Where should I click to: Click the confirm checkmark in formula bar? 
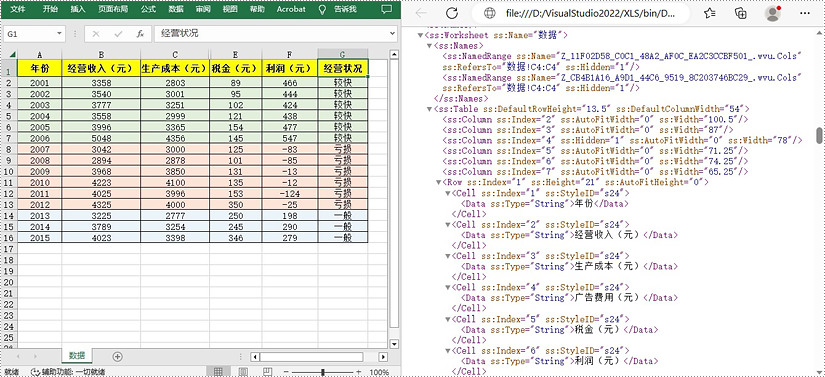118,34
